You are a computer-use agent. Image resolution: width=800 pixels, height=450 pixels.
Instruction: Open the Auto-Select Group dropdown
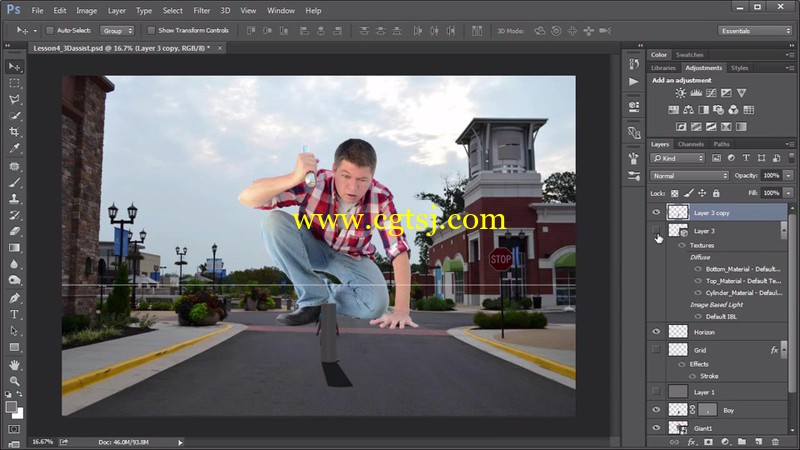[x=117, y=31]
